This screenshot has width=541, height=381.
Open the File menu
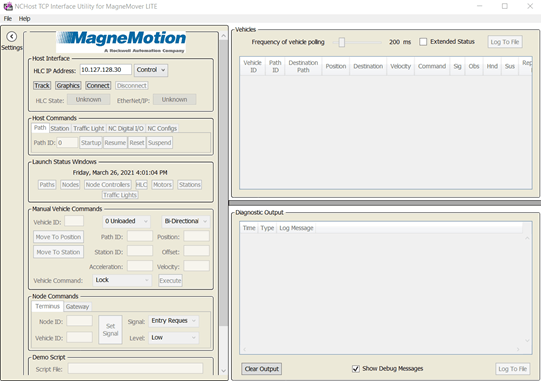pyautogui.click(x=8, y=19)
